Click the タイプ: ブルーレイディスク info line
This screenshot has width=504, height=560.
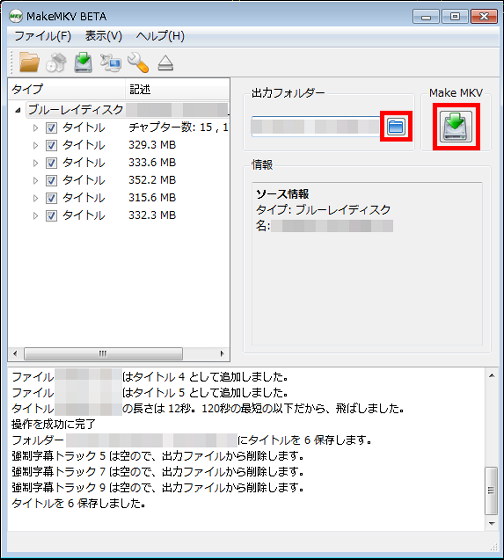pos(323,210)
